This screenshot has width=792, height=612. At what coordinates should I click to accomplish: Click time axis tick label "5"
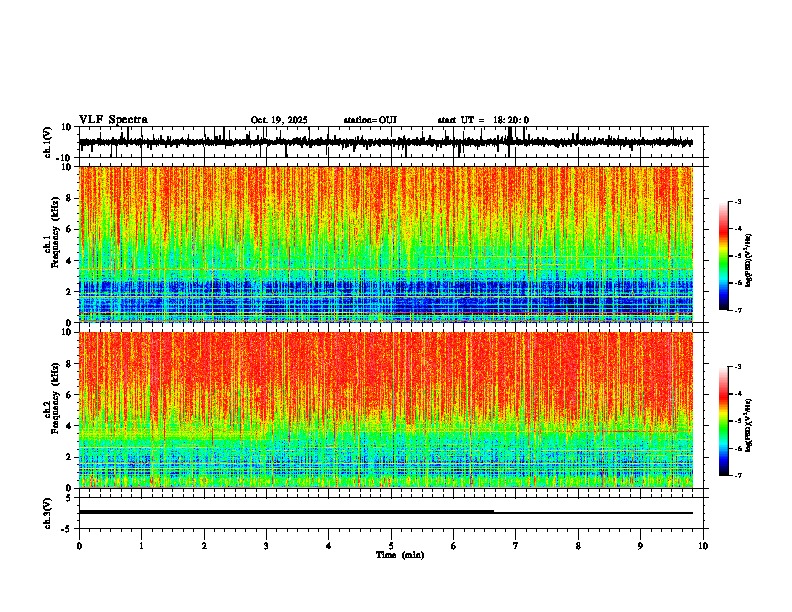point(391,546)
